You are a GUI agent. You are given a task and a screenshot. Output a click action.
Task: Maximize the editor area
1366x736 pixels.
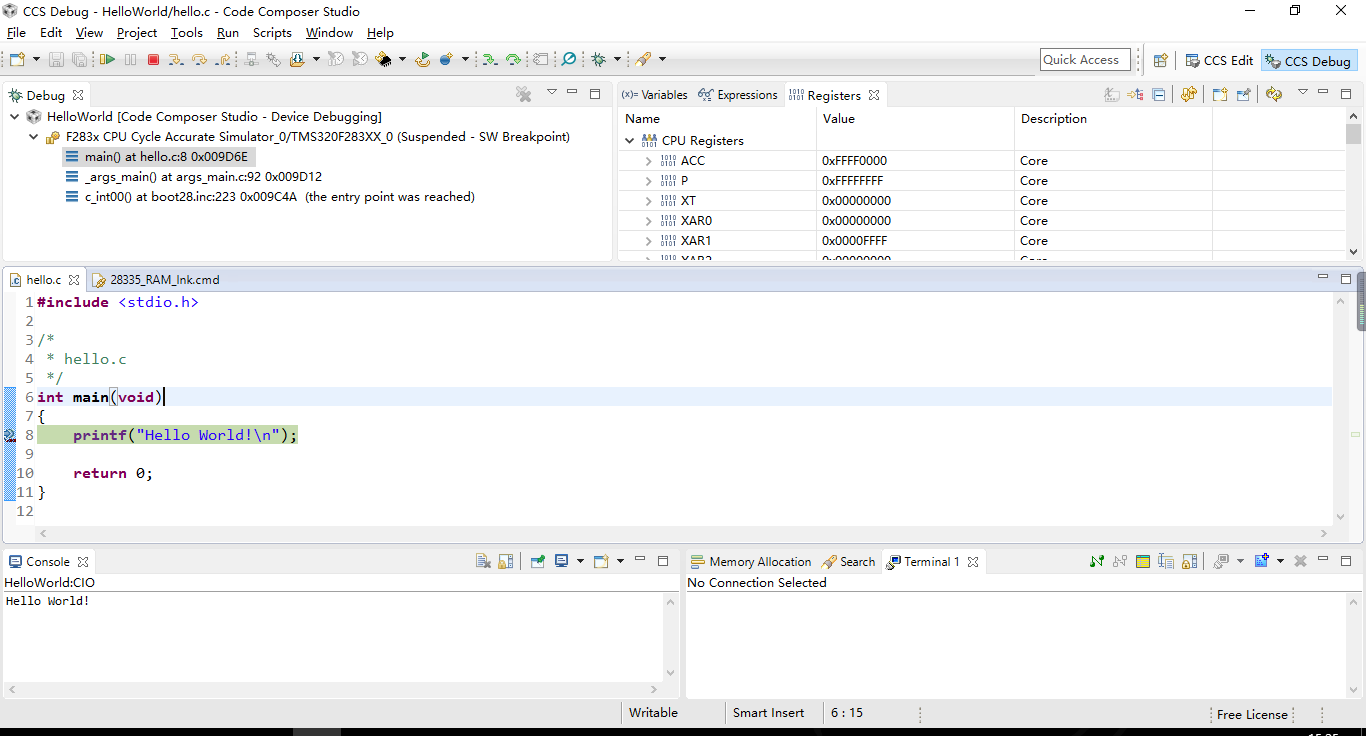click(x=1346, y=279)
